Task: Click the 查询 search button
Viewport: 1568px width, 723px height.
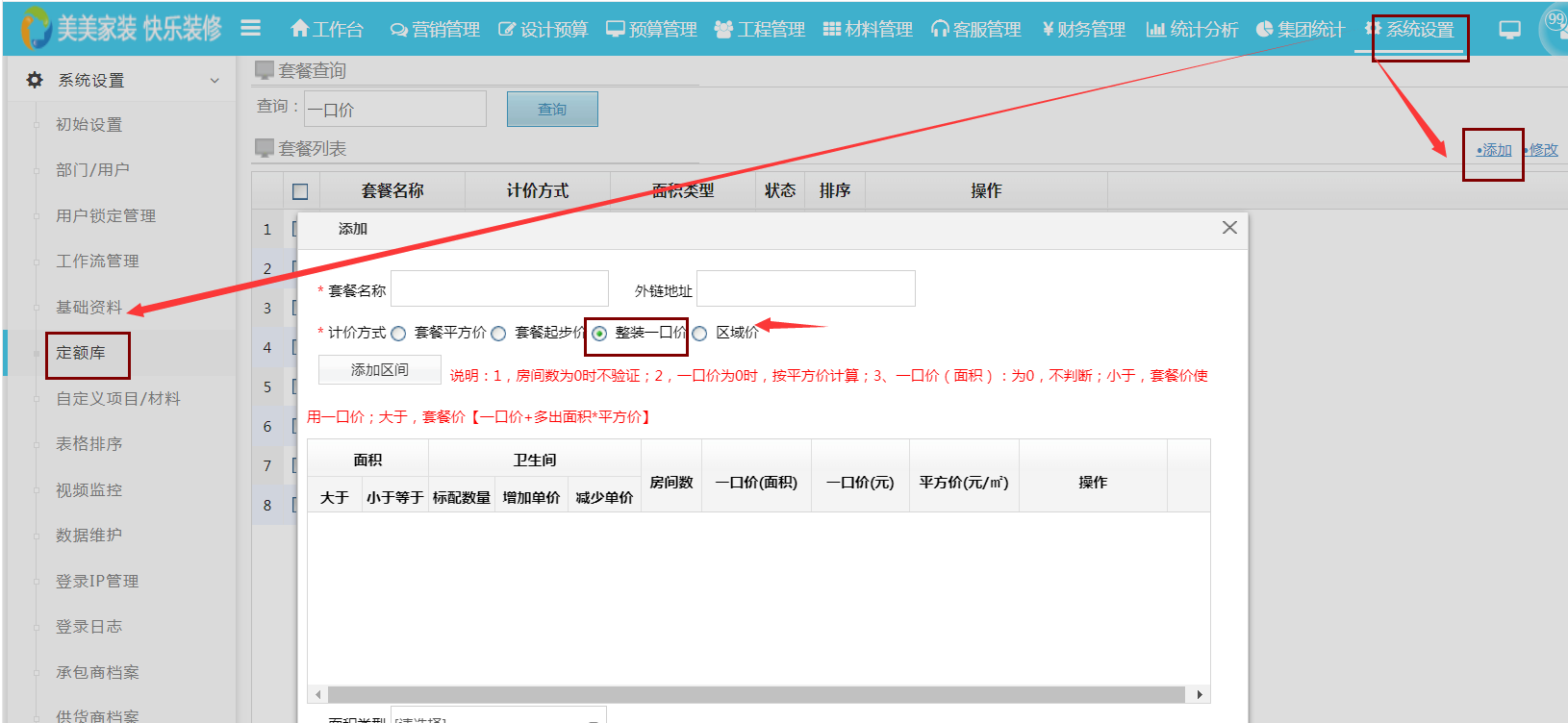Action: tap(552, 110)
